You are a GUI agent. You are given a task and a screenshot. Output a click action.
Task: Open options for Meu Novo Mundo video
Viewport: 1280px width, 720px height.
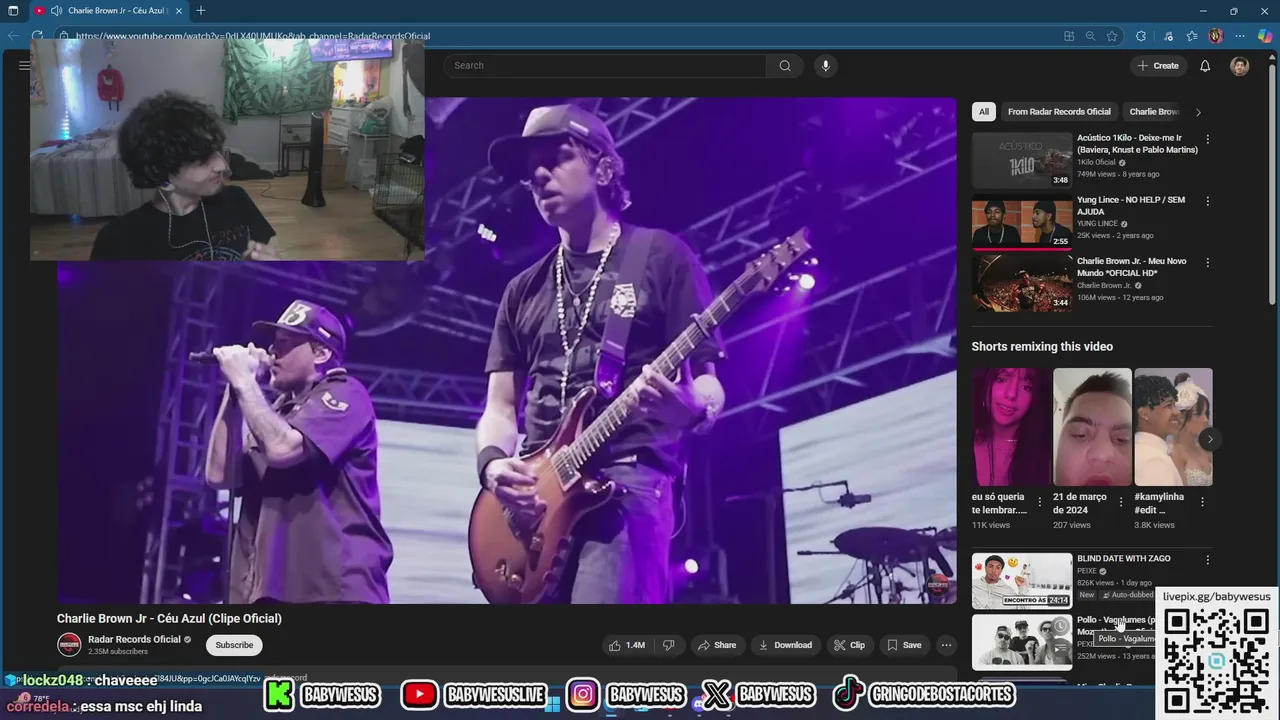coord(1207,262)
